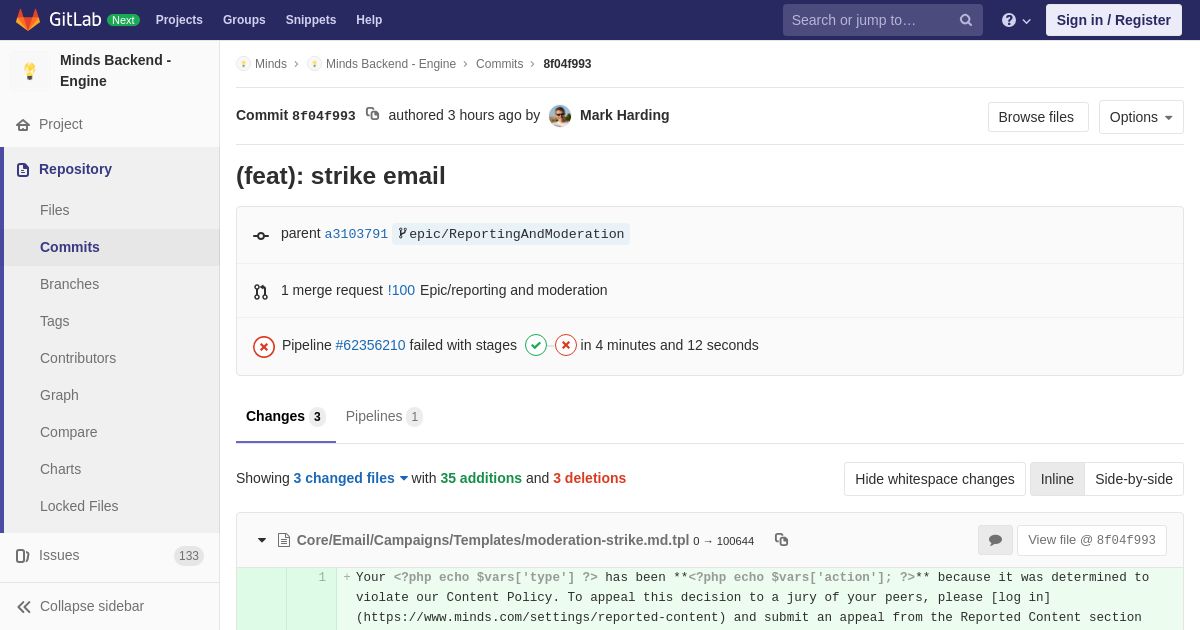This screenshot has width=1200, height=630.
Task: Click the passed stage green check icon
Action: tap(536, 346)
